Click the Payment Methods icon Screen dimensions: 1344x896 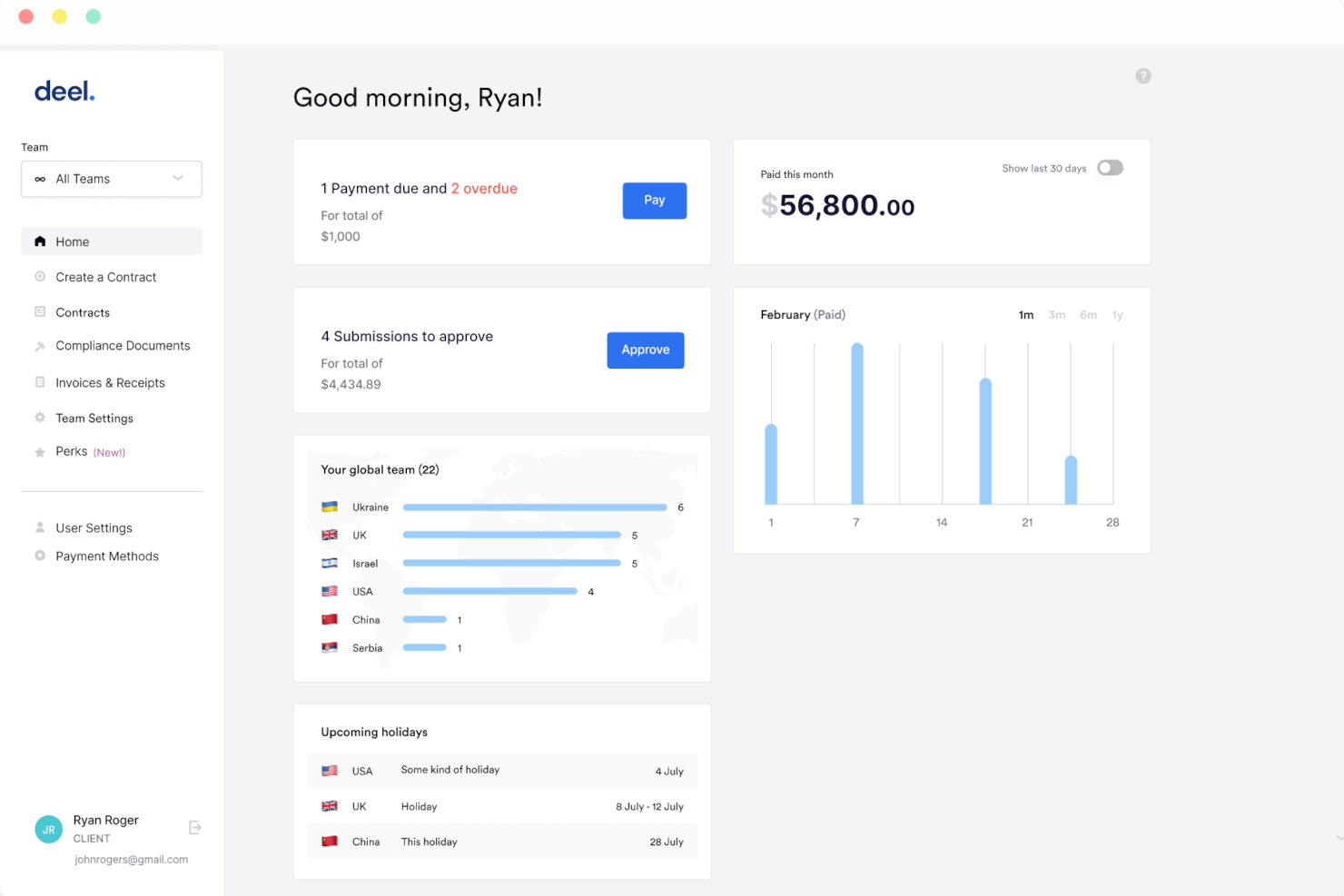tap(40, 556)
